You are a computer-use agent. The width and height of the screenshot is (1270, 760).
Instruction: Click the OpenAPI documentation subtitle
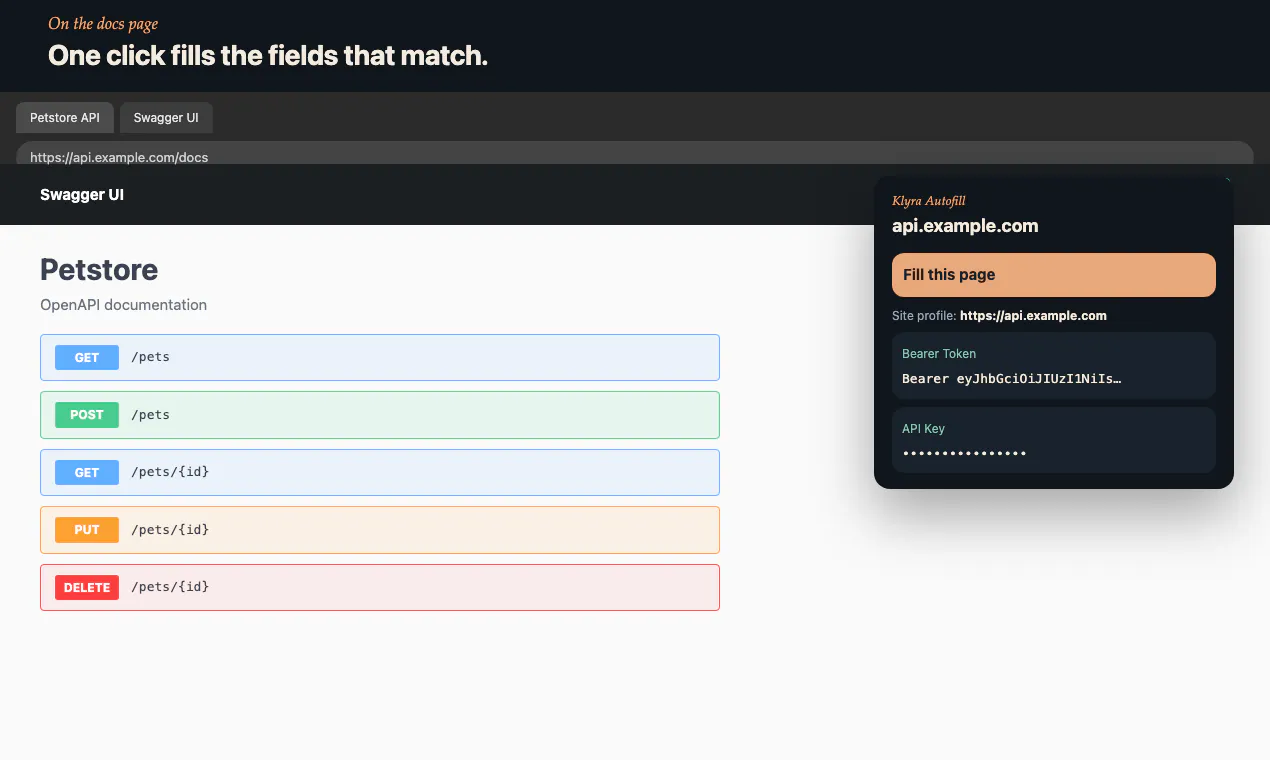pyautogui.click(x=123, y=305)
